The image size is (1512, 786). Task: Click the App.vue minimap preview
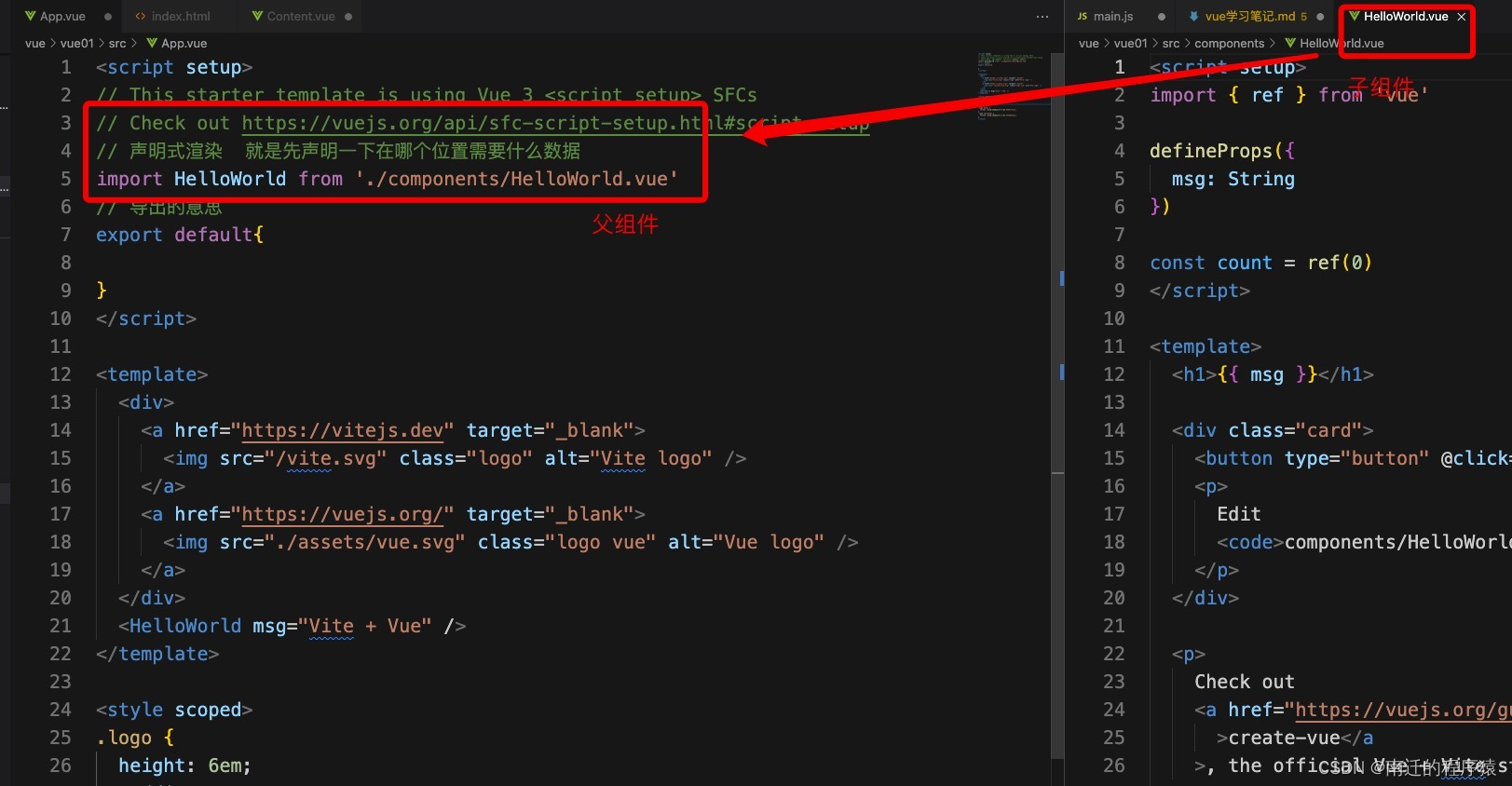click(1011, 86)
